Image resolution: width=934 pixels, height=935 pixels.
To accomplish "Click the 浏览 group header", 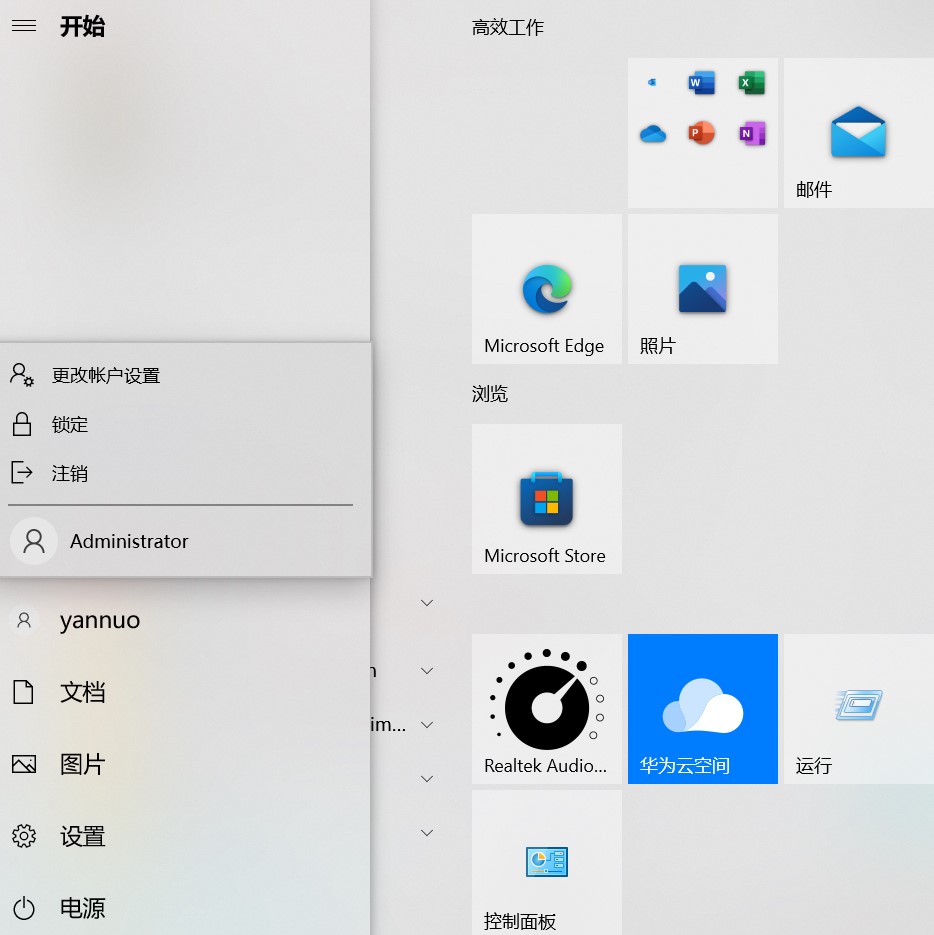I will click(490, 394).
